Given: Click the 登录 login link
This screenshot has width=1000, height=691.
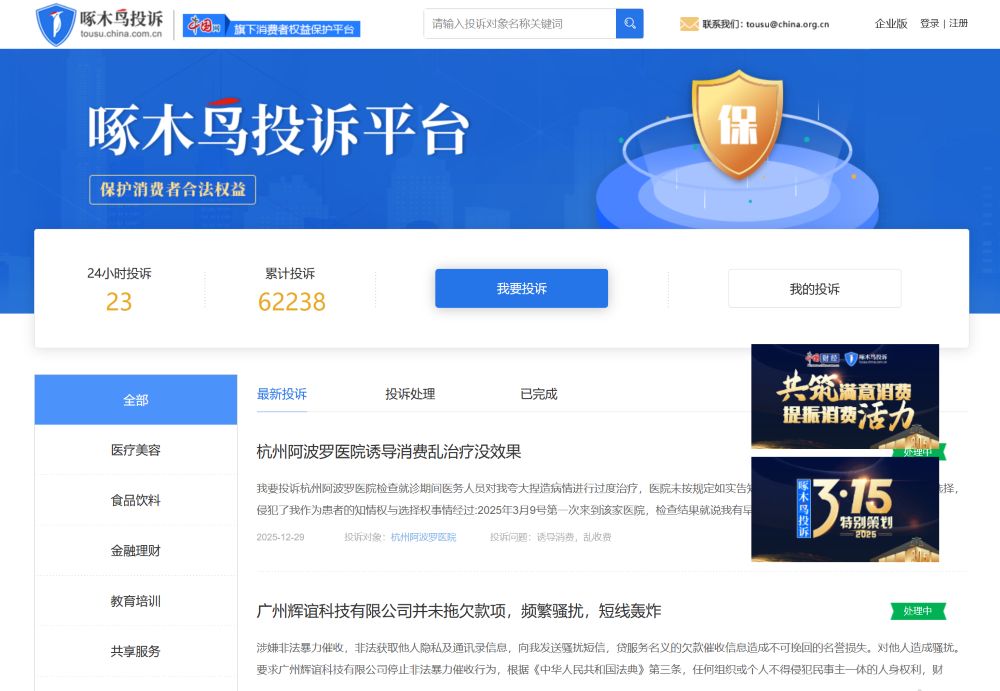Looking at the screenshot, I should (x=929, y=24).
